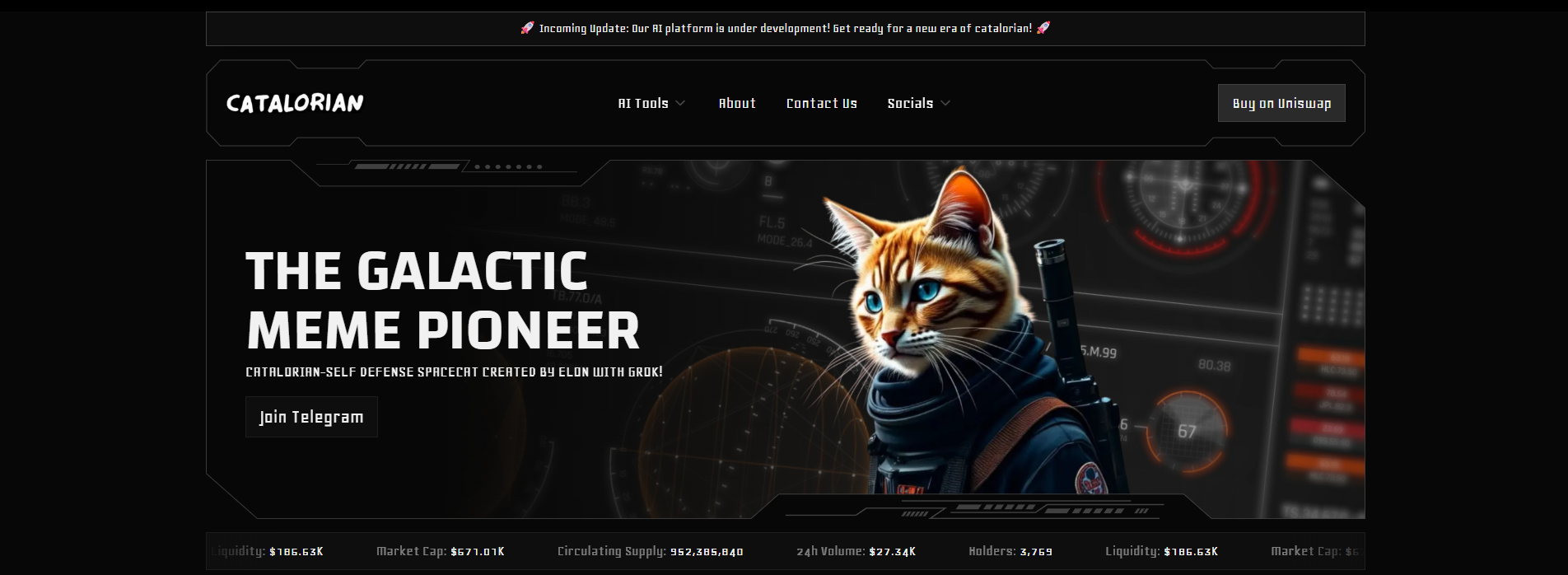Click the Catalorian logo in the header

(x=295, y=103)
